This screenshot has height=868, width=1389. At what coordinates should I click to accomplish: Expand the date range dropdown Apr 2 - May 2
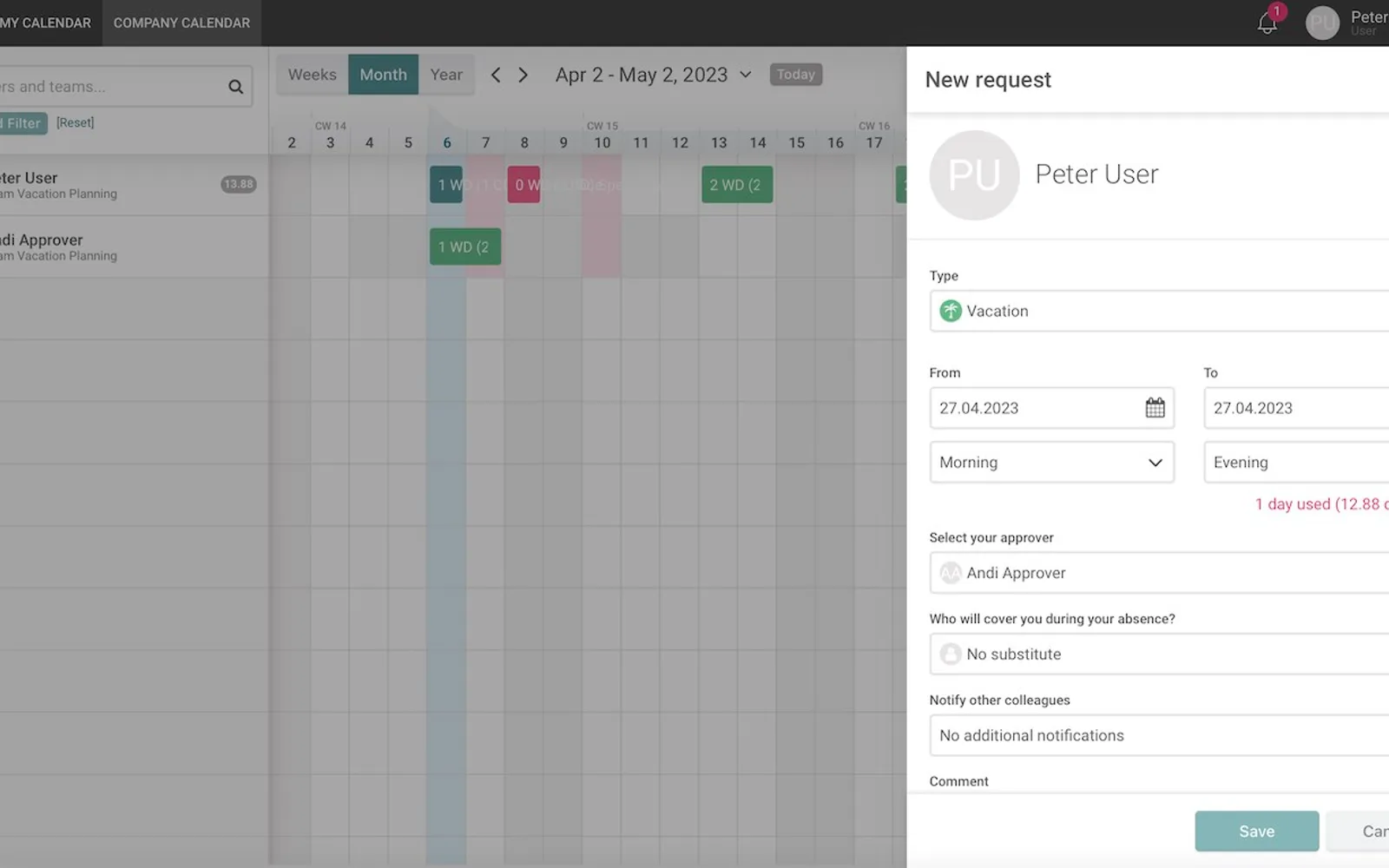(653, 75)
